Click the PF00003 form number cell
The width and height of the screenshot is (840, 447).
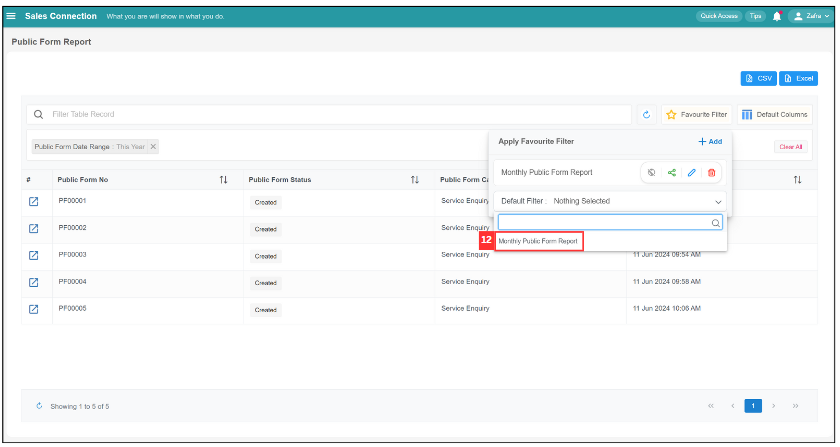(x=72, y=254)
